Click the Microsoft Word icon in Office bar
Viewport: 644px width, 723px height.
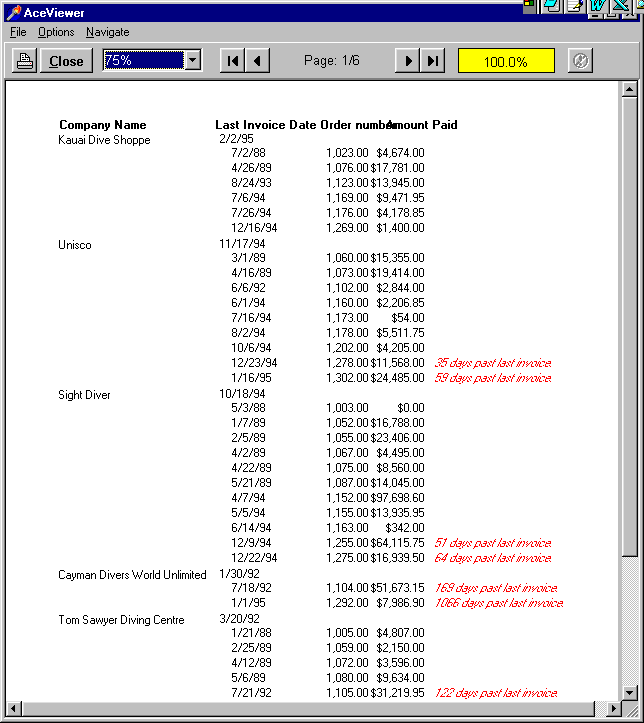tap(598, 6)
